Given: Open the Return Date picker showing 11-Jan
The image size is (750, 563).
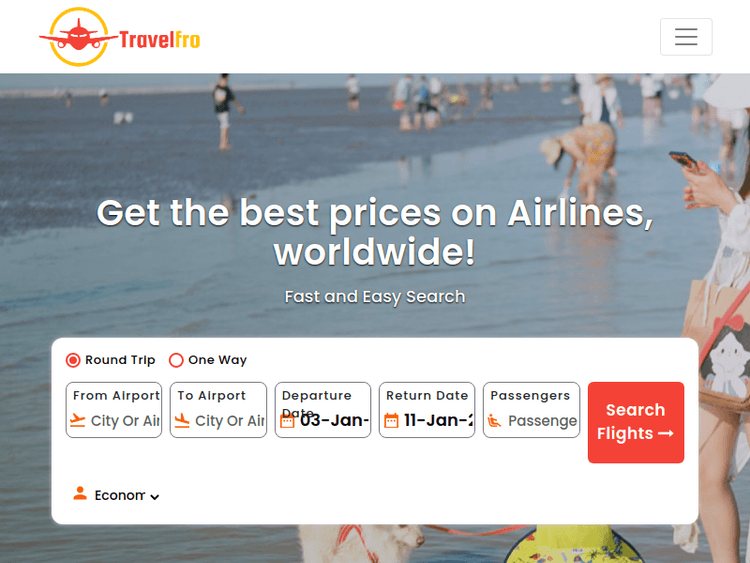Looking at the screenshot, I should click(427, 410).
